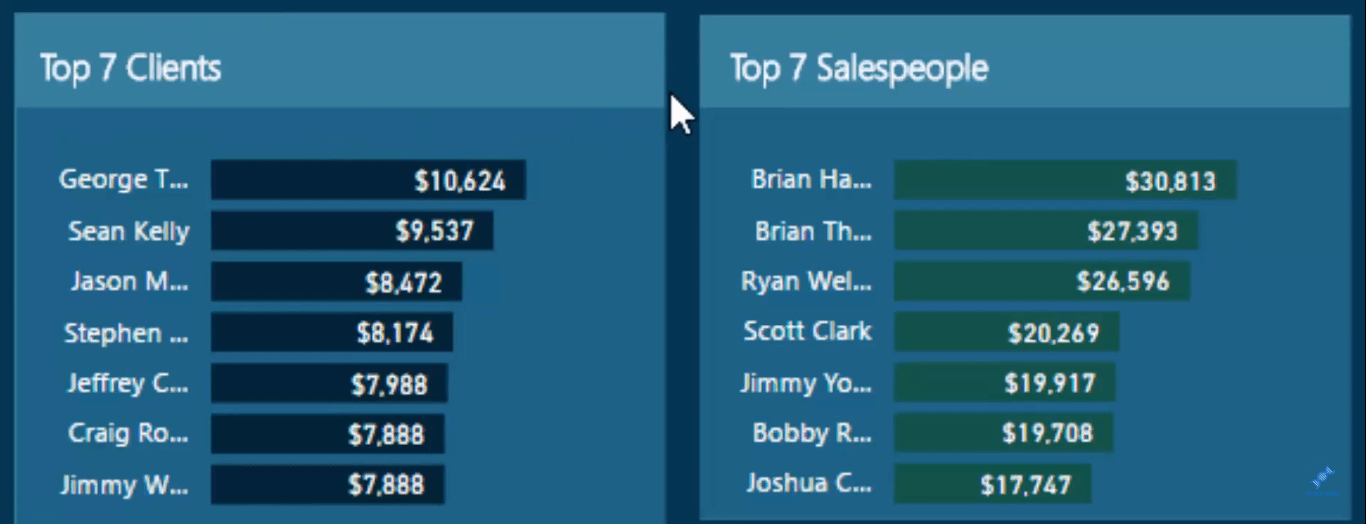Click the Jason M... $8,472 bar

(336, 282)
